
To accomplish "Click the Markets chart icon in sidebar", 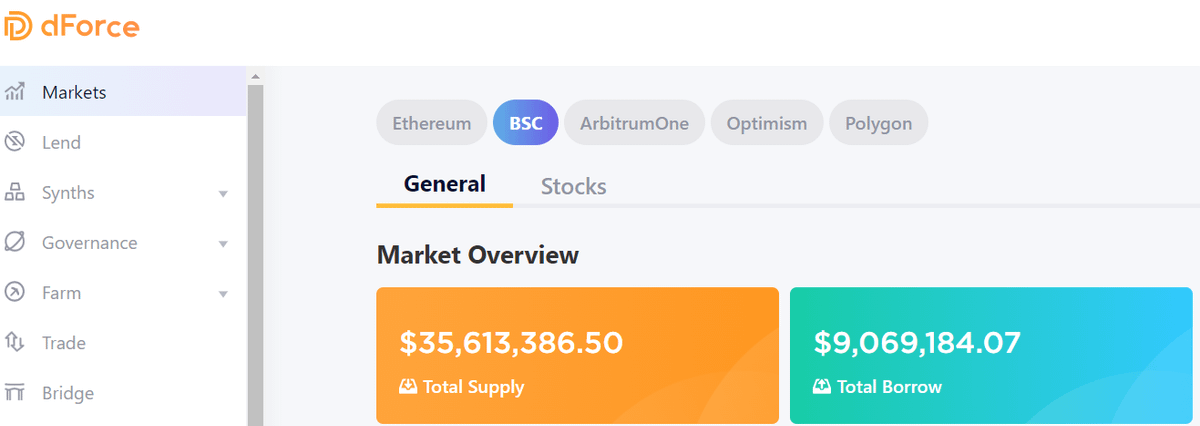I will 15,93.
